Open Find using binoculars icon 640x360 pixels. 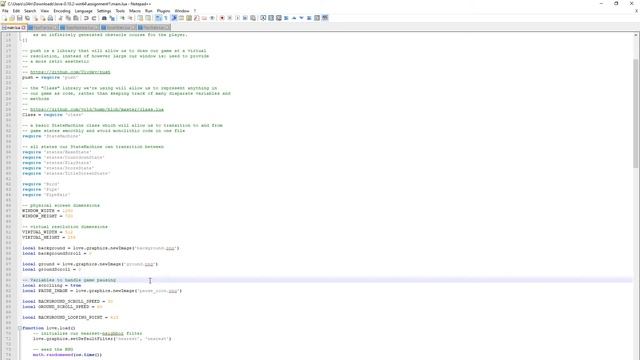click(104, 18)
